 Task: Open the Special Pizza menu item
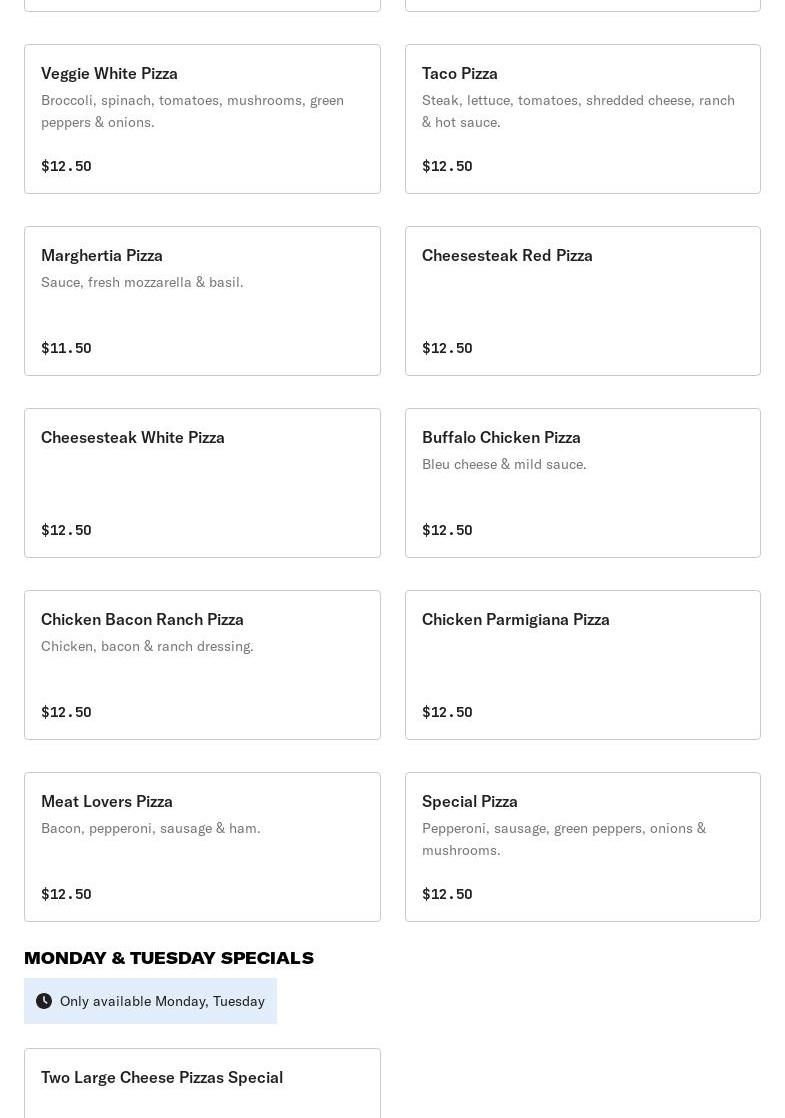(582, 847)
